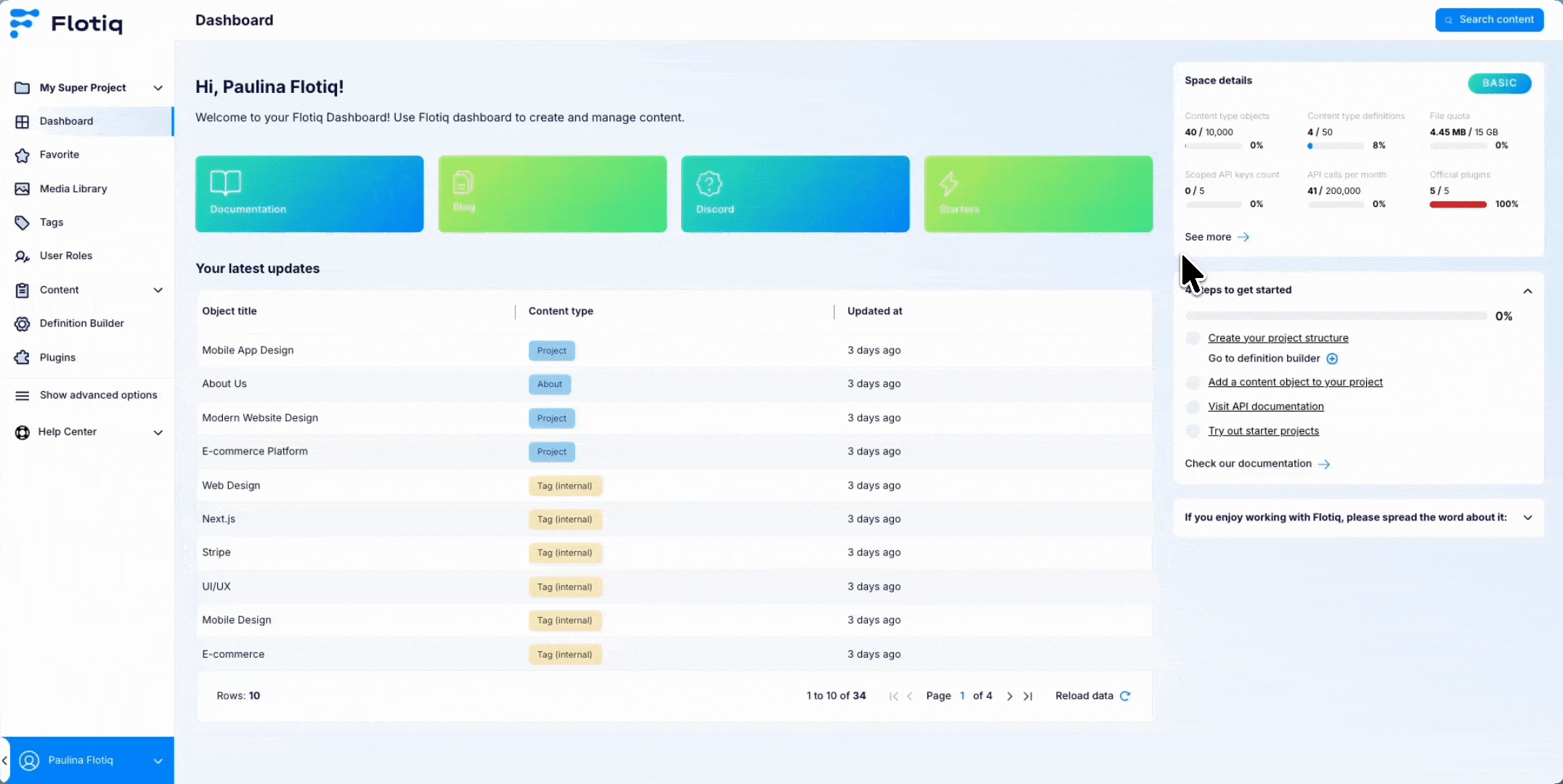Click the Tags icon in sidebar
1563x784 pixels.
(x=23, y=222)
